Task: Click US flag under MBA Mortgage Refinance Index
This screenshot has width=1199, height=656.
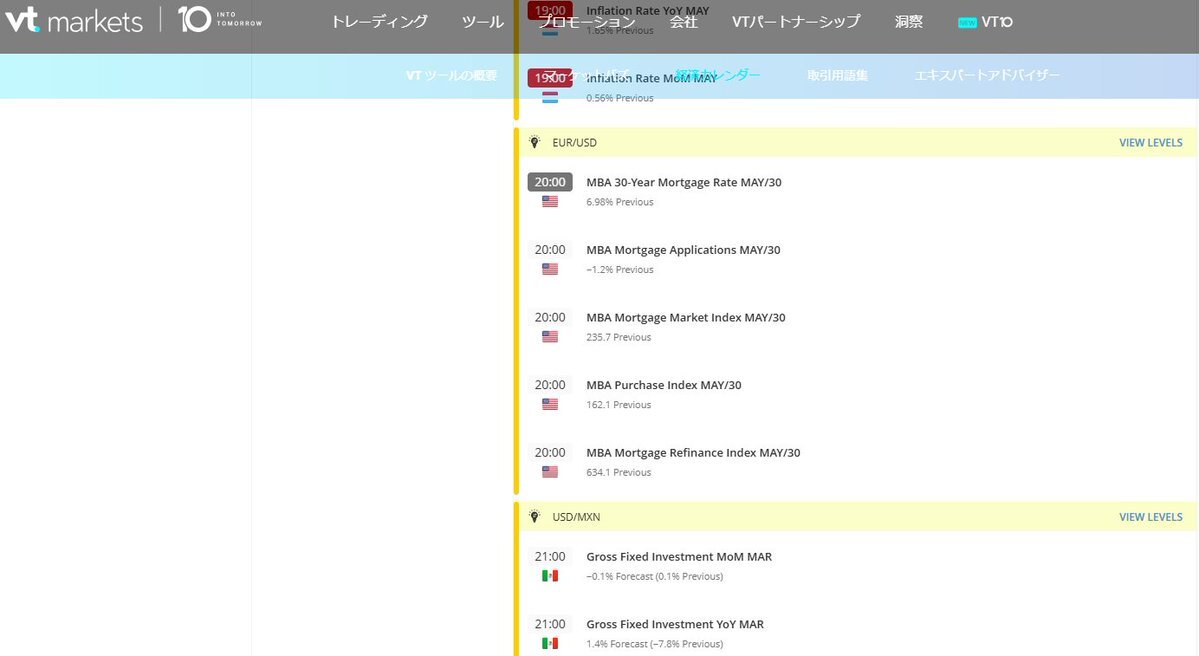Action: coord(550,472)
